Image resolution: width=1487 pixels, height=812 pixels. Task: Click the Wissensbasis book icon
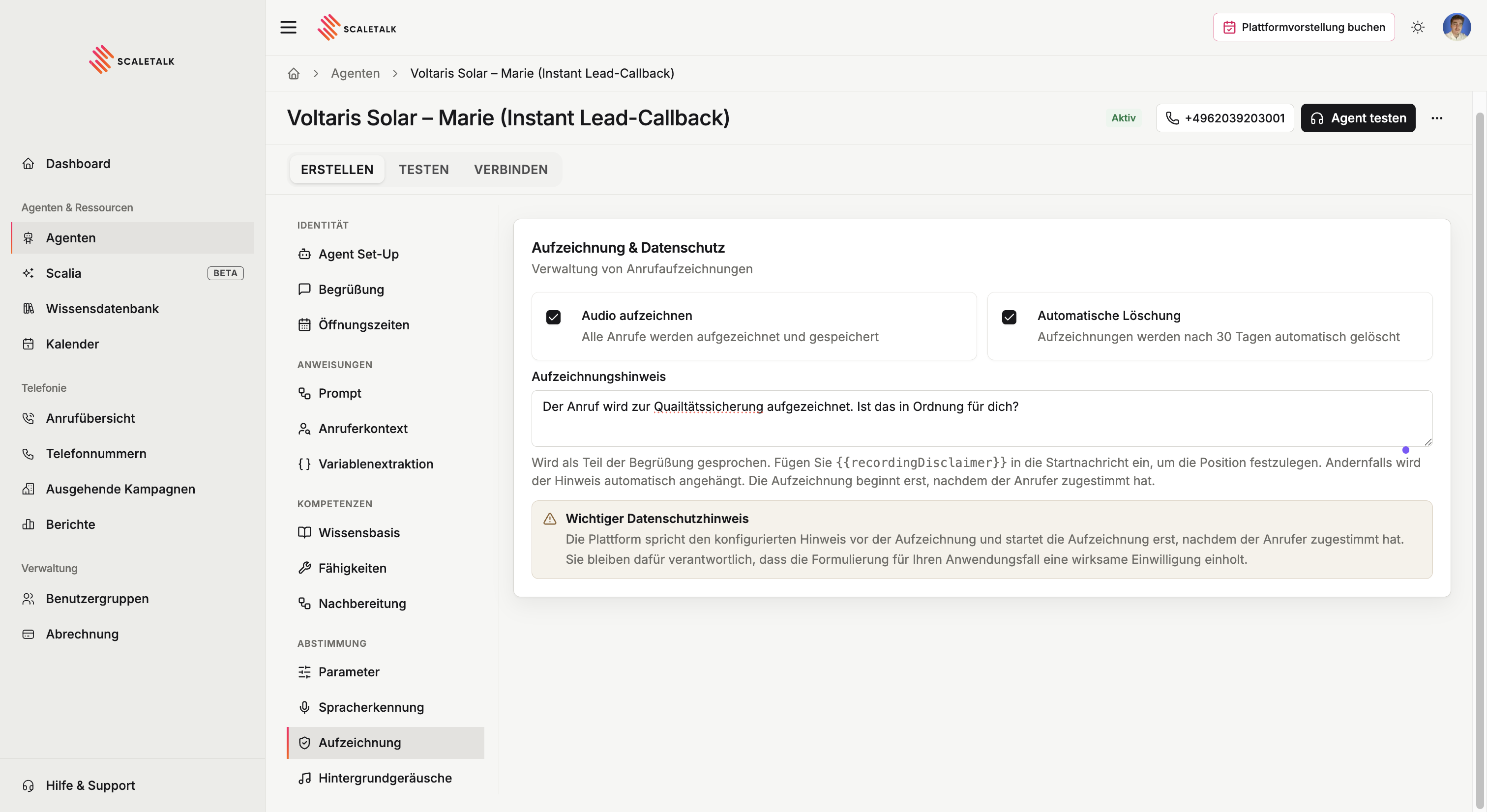click(304, 532)
